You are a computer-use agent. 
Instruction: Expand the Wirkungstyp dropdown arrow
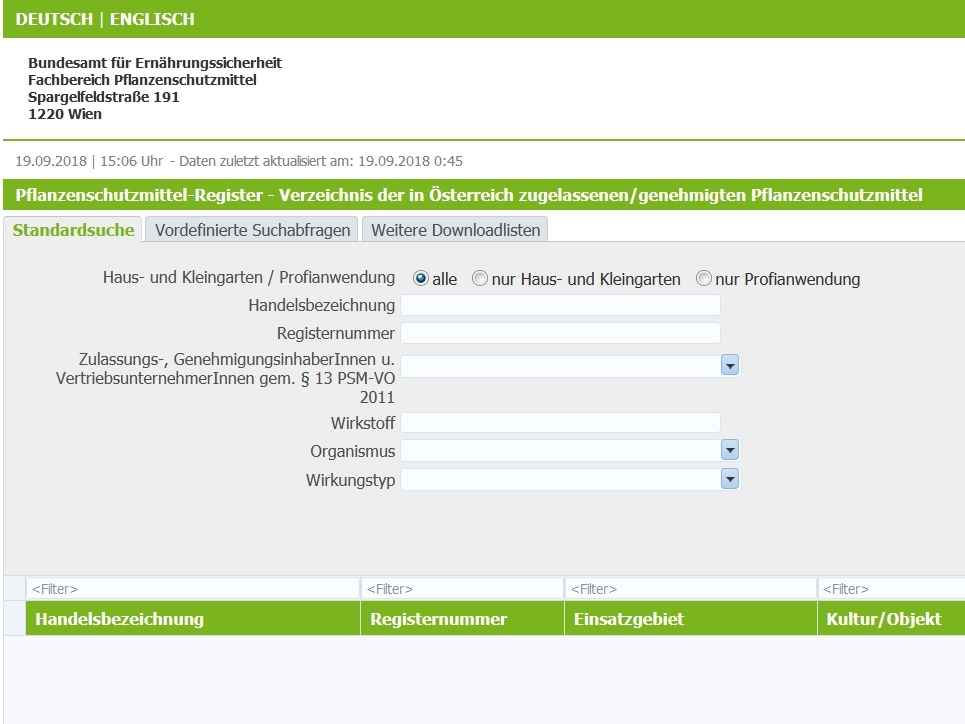coord(730,480)
